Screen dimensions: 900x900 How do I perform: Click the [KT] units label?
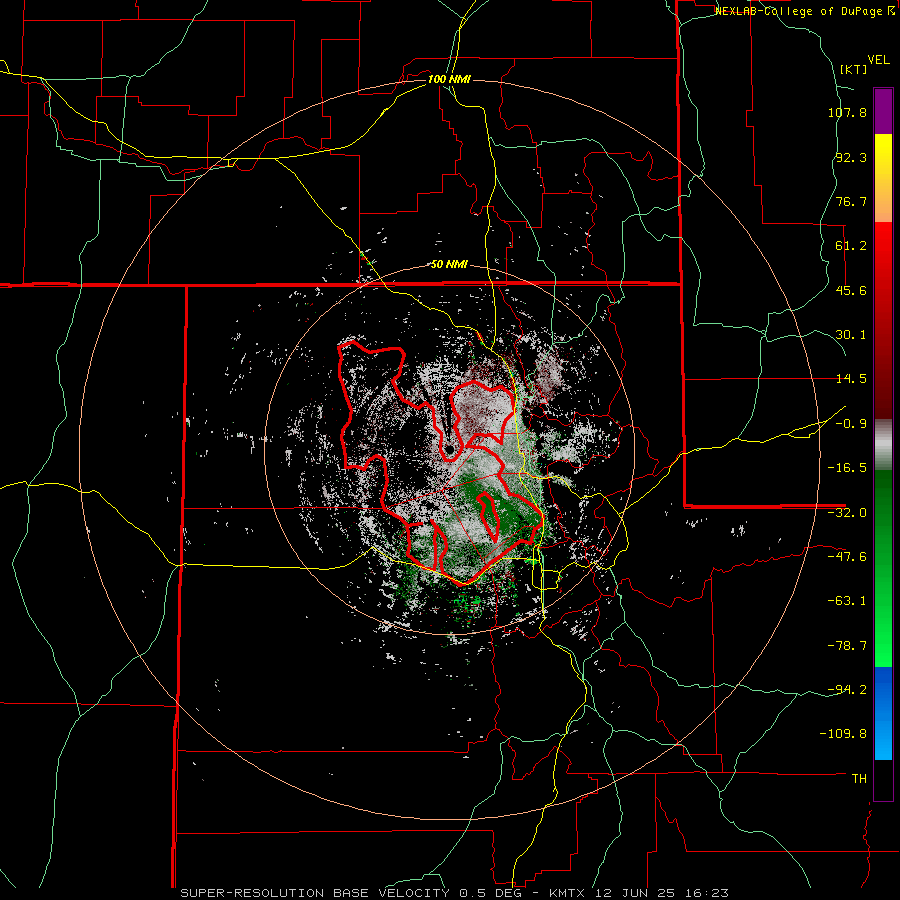tap(853, 69)
